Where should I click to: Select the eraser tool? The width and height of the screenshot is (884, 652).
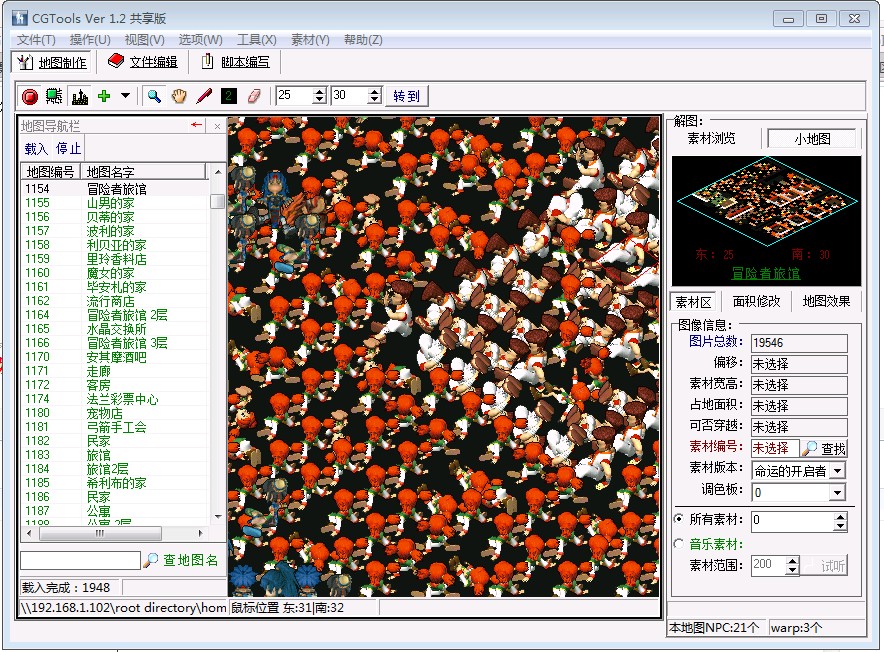[x=254, y=96]
